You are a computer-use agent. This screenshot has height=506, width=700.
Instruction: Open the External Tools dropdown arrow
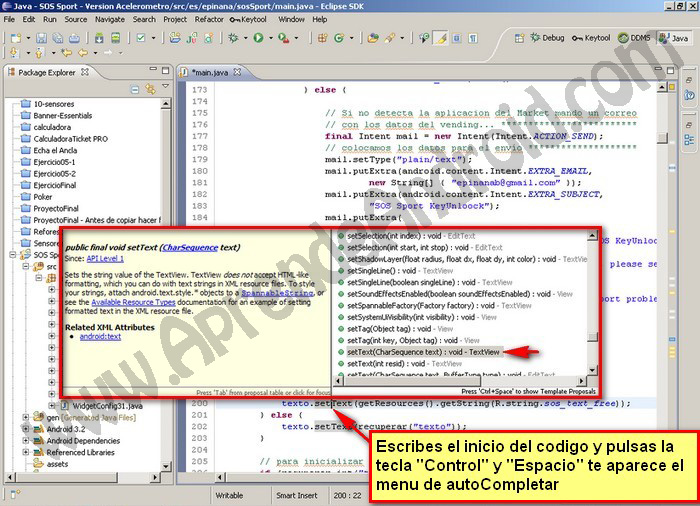click(x=296, y=38)
